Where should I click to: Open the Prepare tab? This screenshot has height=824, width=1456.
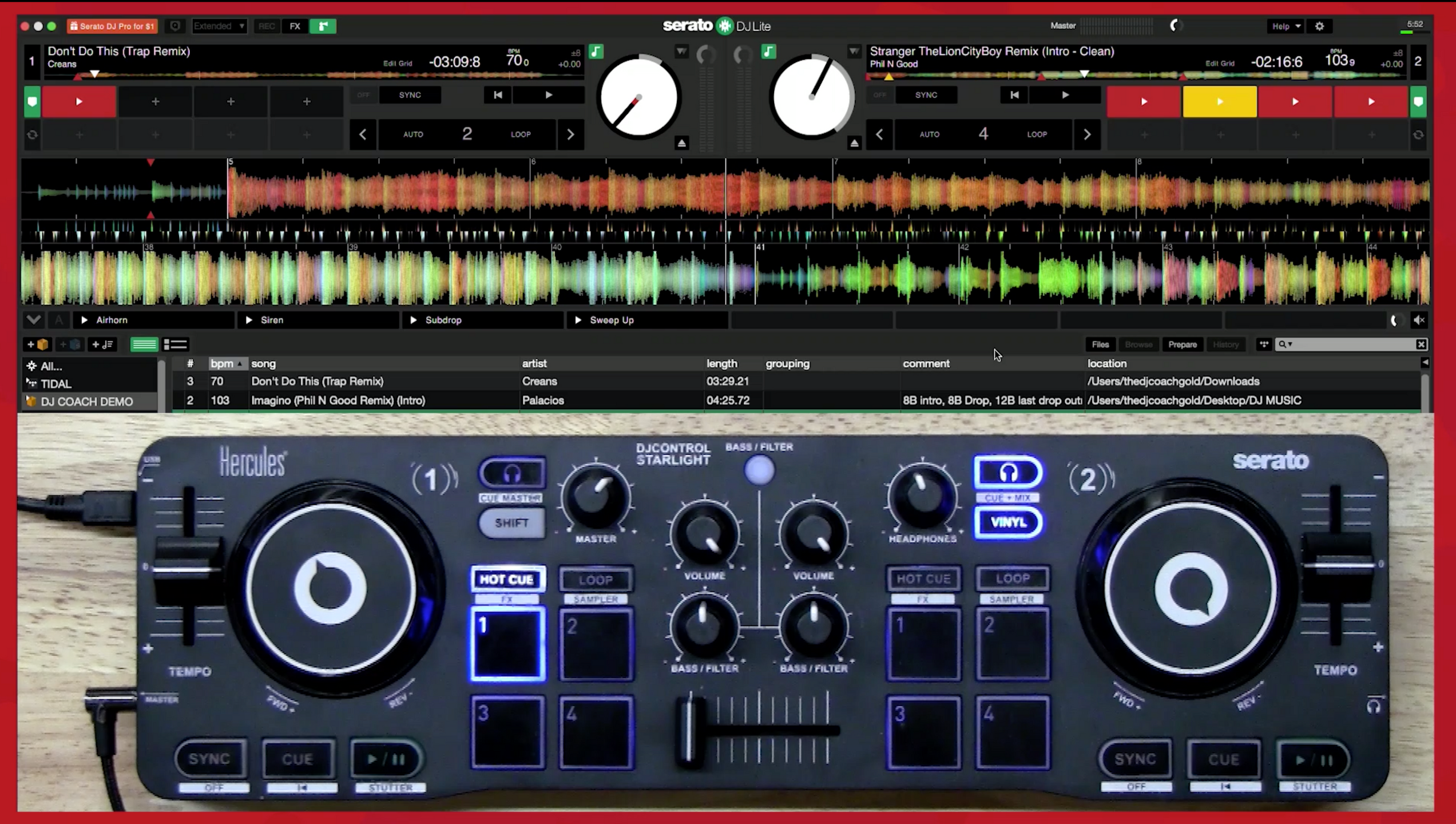(1182, 344)
